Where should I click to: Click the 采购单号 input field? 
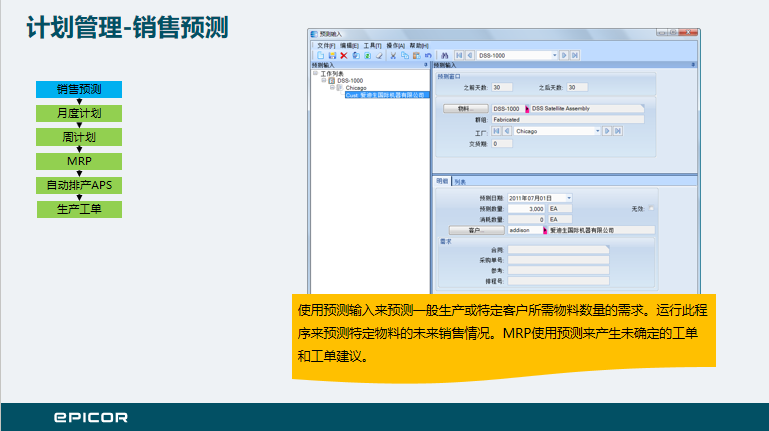click(558, 260)
